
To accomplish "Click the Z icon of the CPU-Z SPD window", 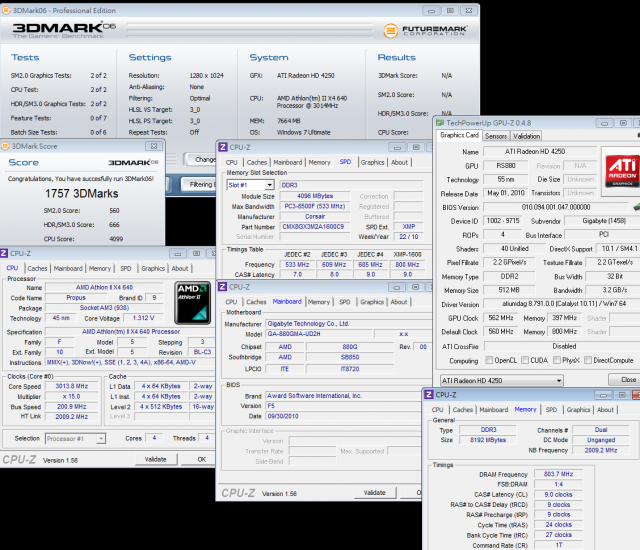I will pyautogui.click(x=222, y=147).
